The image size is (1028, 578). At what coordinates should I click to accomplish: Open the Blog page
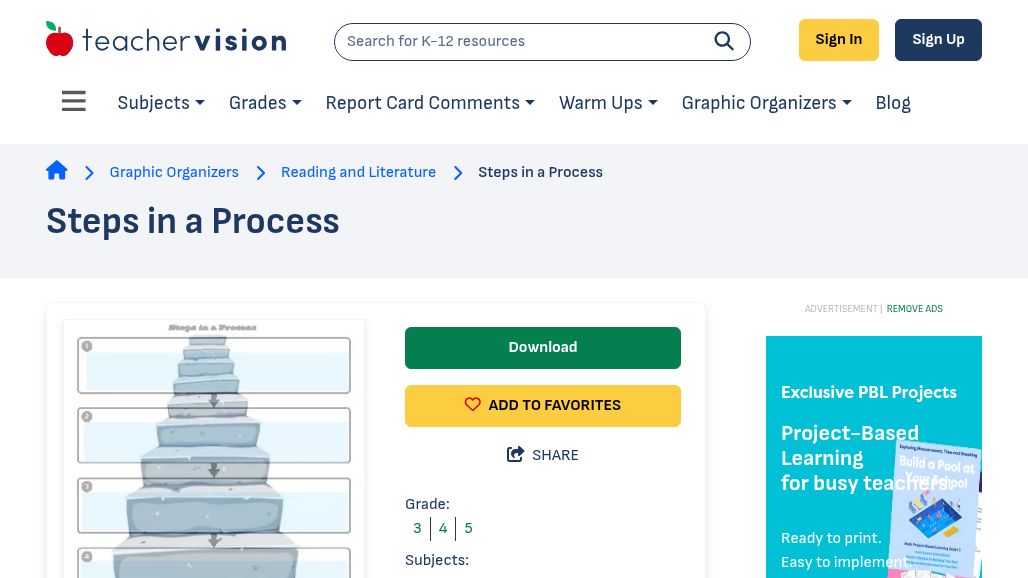click(892, 103)
